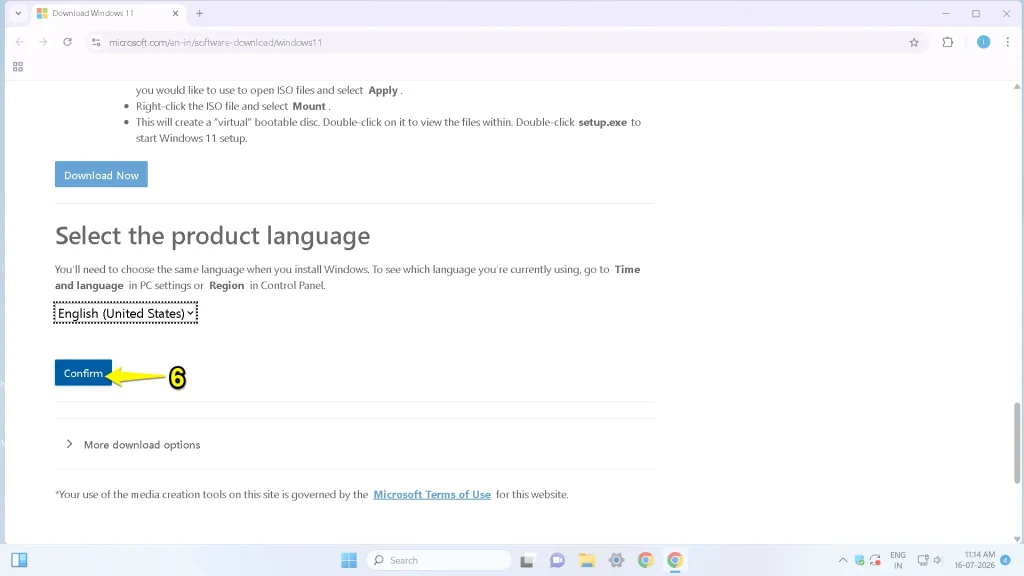Screen dimensions: 1024x576
Task: Bookmark this page with the star icon
Action: coord(914,42)
